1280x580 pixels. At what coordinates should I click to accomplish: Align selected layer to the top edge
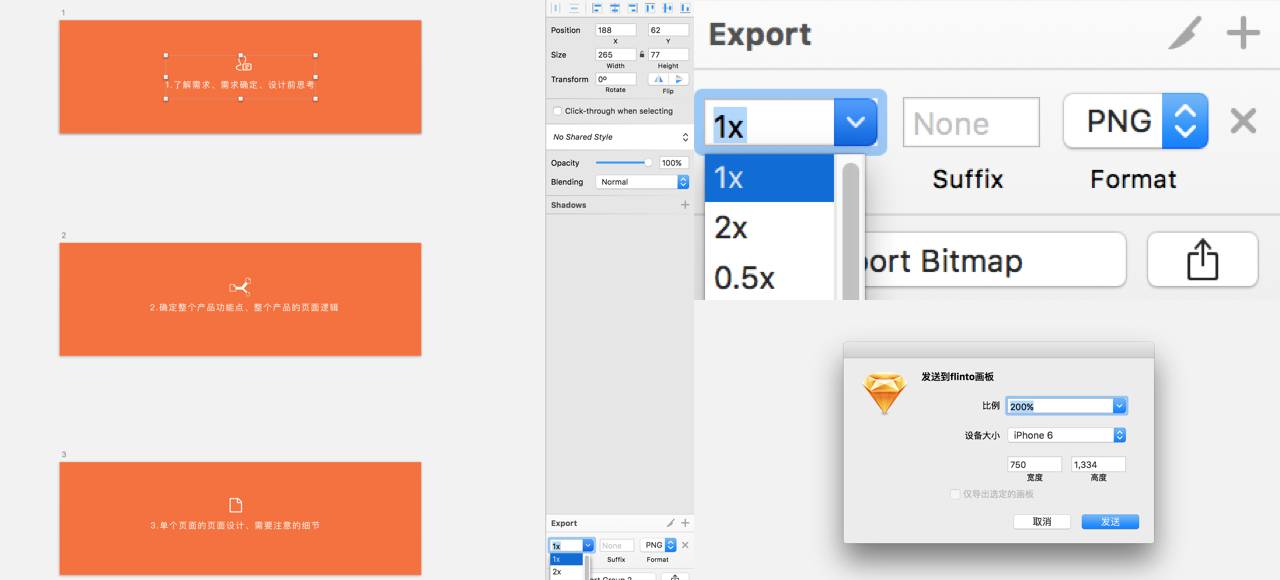(650, 8)
